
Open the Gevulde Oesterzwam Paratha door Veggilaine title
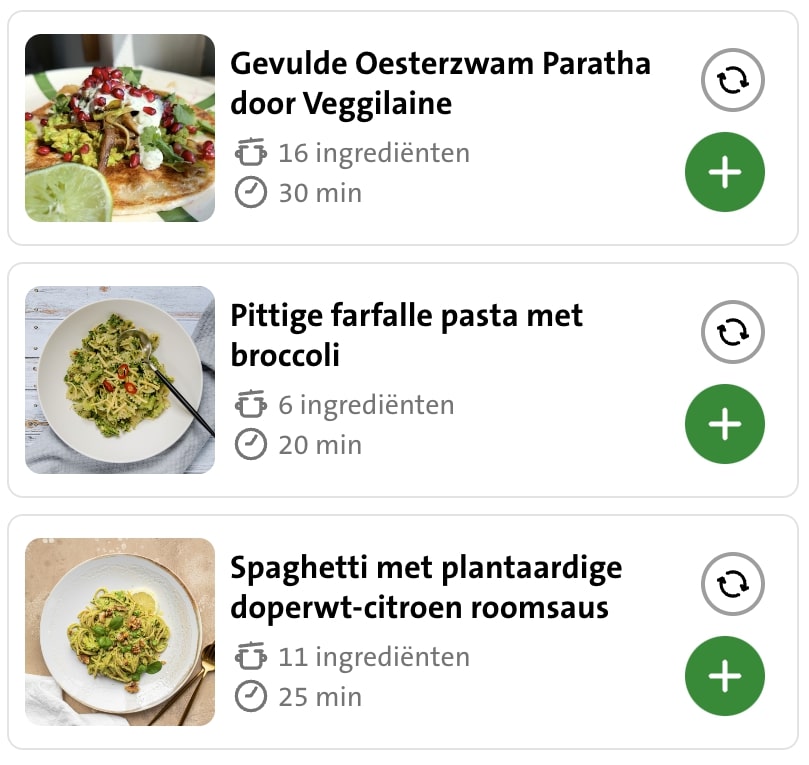[440, 83]
